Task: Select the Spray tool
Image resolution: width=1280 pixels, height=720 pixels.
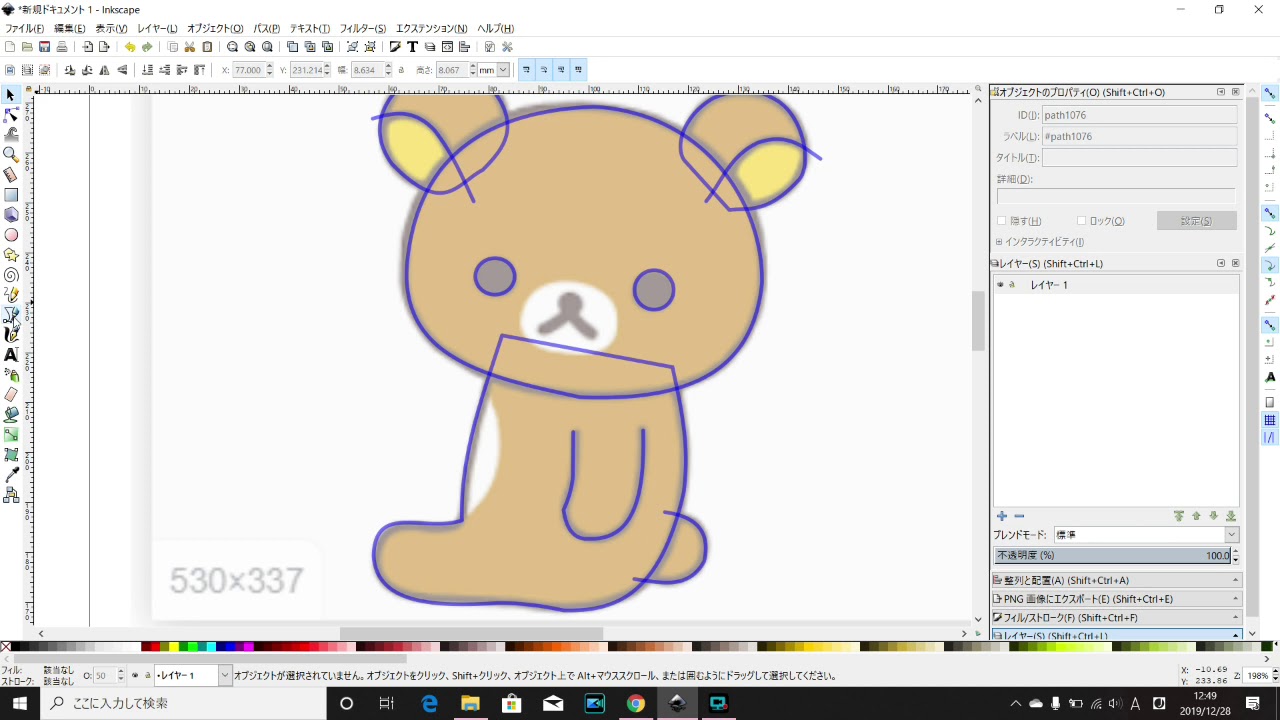Action: coord(11,375)
